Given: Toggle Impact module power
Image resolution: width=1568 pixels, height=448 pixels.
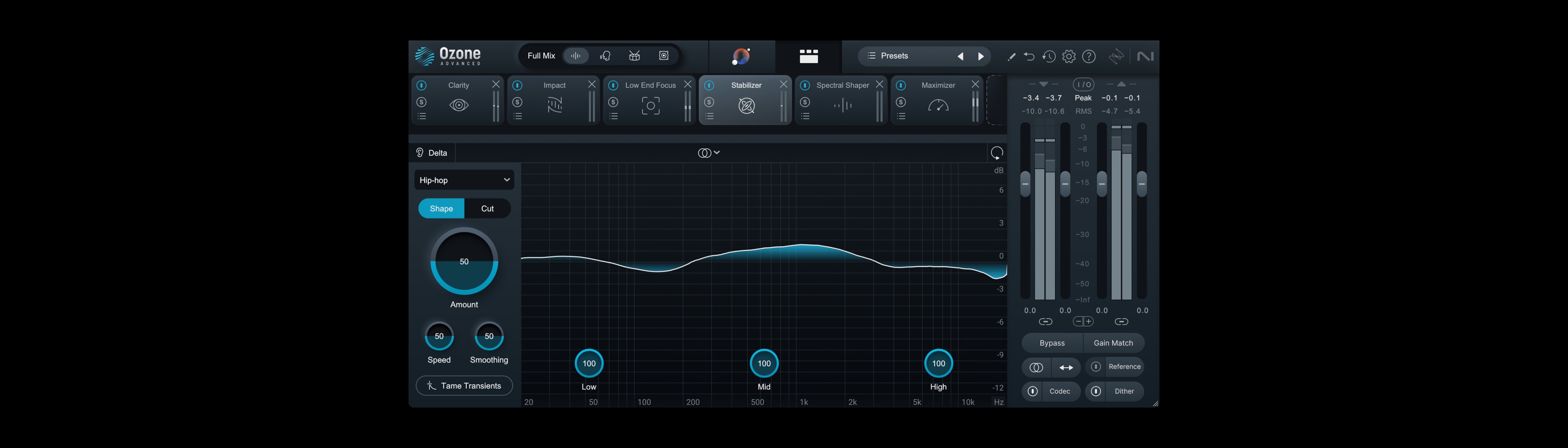Looking at the screenshot, I should click(x=517, y=85).
